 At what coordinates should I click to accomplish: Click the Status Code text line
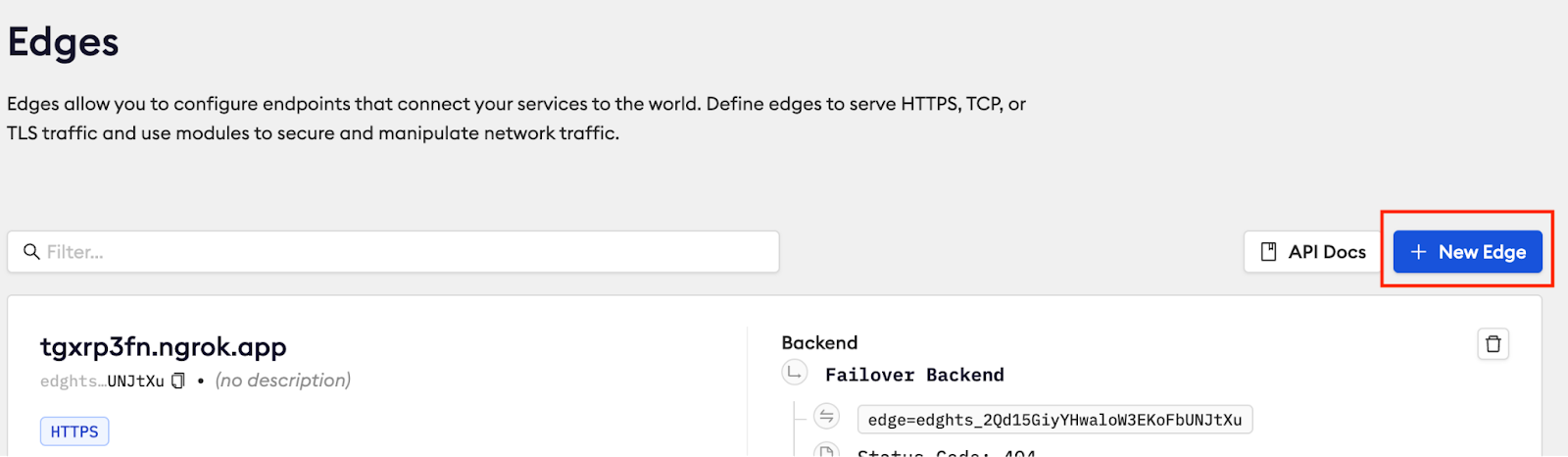click(x=946, y=452)
